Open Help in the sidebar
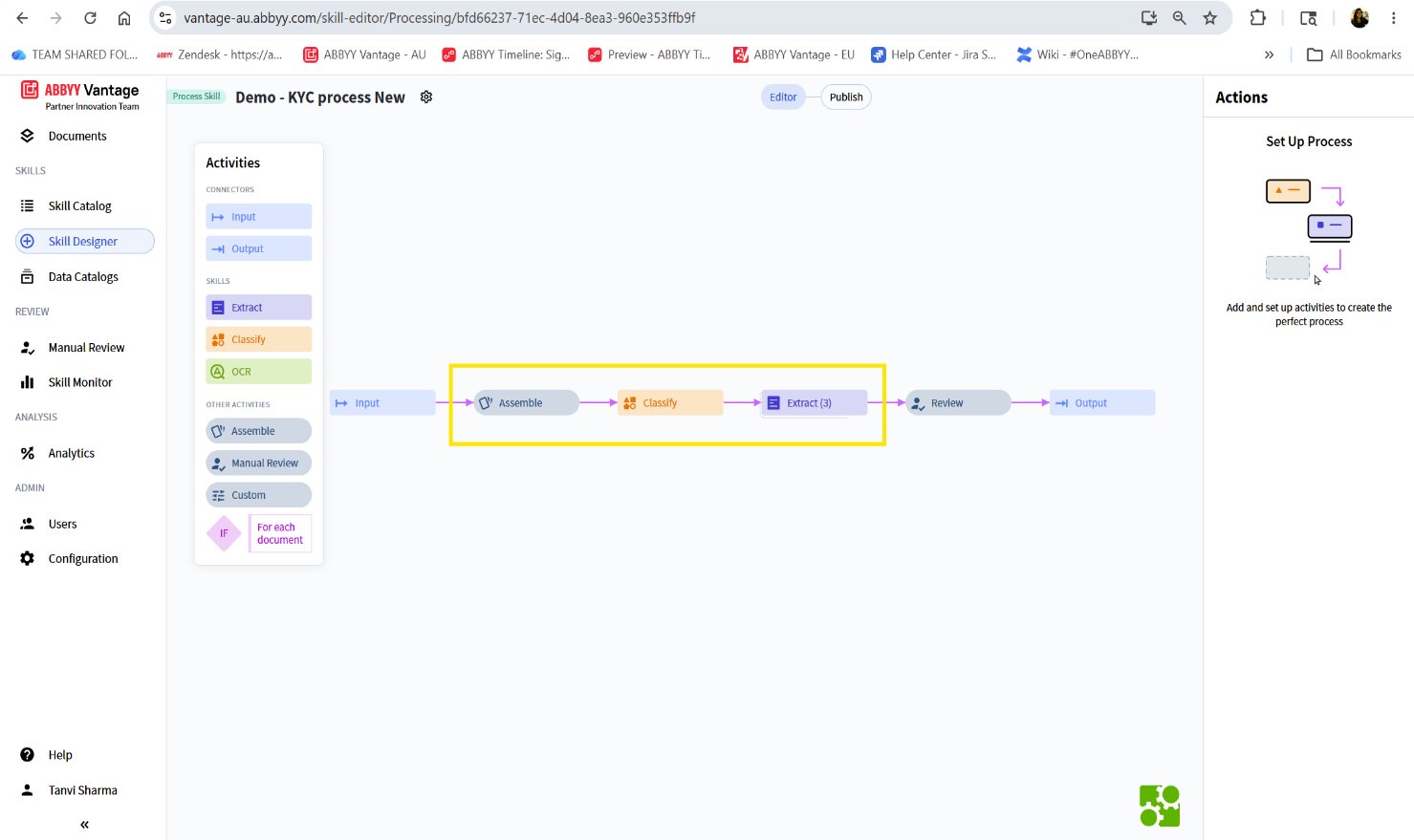 coord(60,755)
